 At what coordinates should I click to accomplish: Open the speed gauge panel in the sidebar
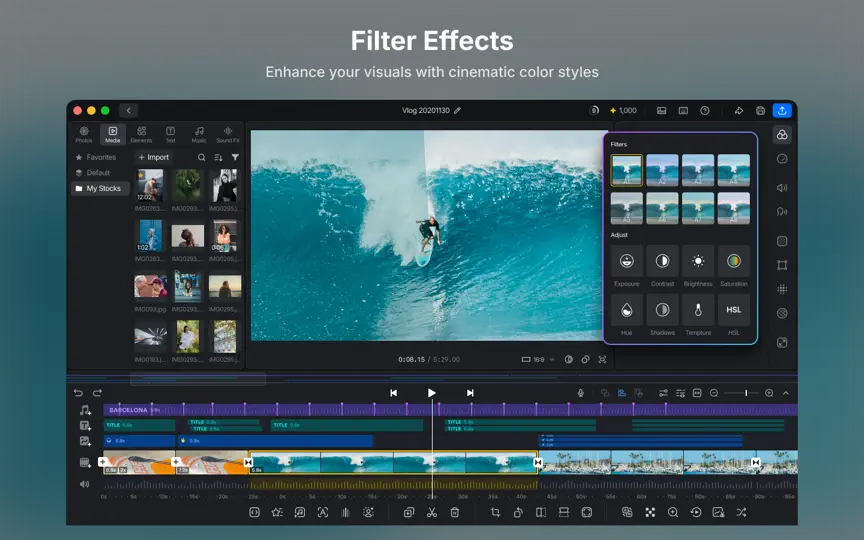point(782,159)
